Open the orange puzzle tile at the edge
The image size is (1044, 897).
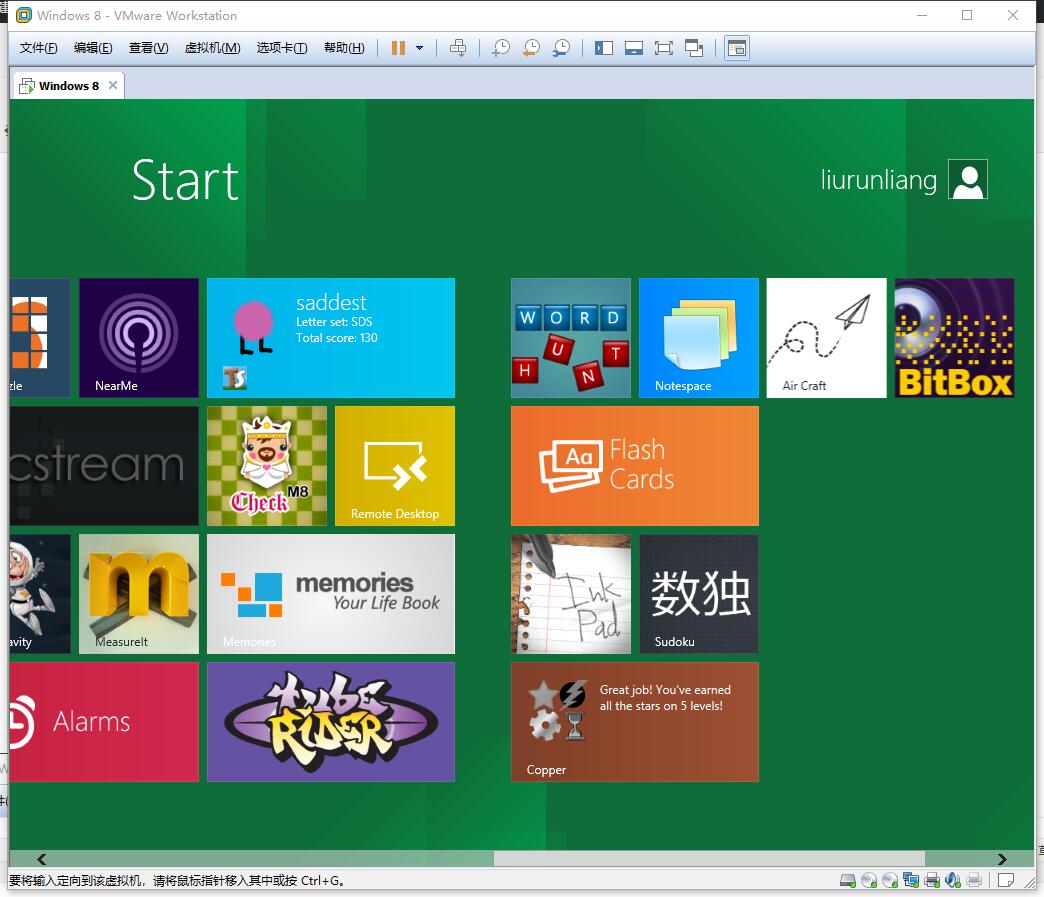[x=40, y=338]
